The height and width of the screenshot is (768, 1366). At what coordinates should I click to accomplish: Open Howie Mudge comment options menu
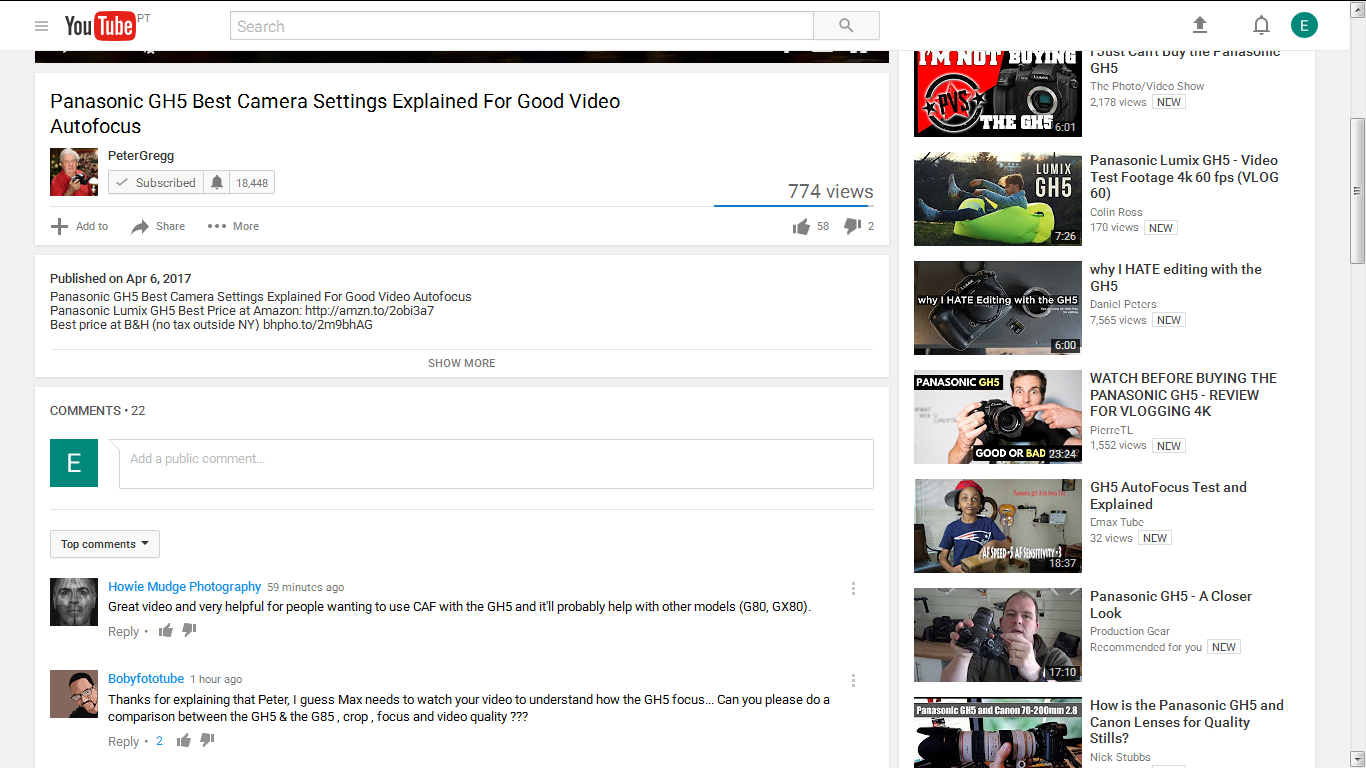pyautogui.click(x=853, y=589)
